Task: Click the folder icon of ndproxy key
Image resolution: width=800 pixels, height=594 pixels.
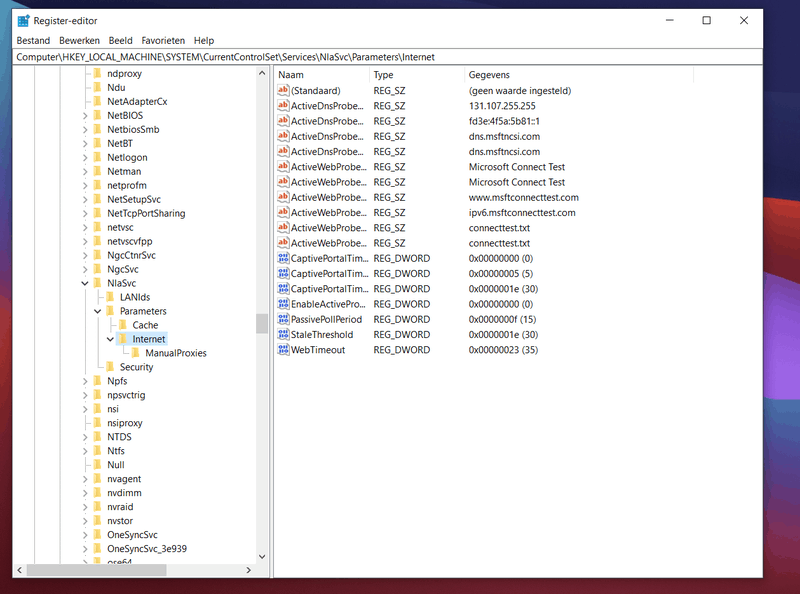Action: [98, 73]
